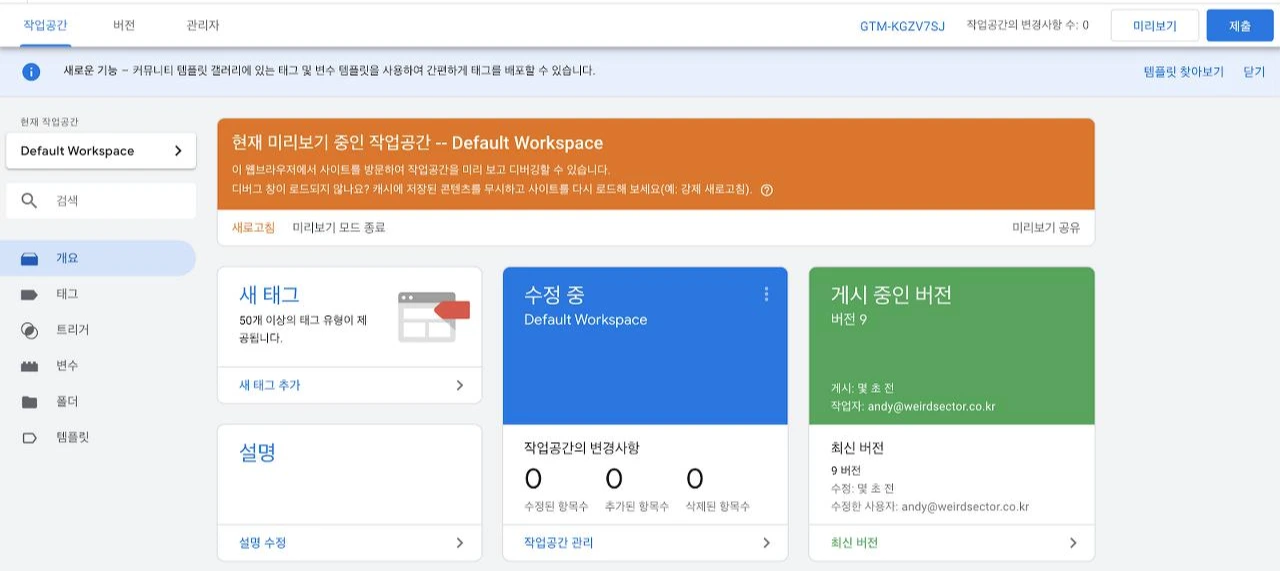Click 템플릿 찾아보기 link
This screenshot has height=571, width=1280.
(1184, 72)
